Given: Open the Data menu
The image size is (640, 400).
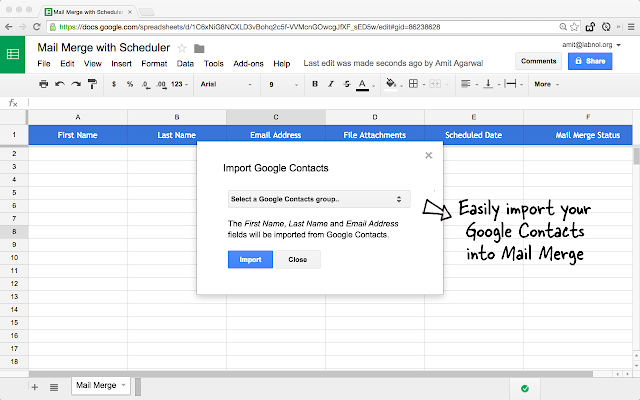Looking at the screenshot, I should click(x=185, y=64).
